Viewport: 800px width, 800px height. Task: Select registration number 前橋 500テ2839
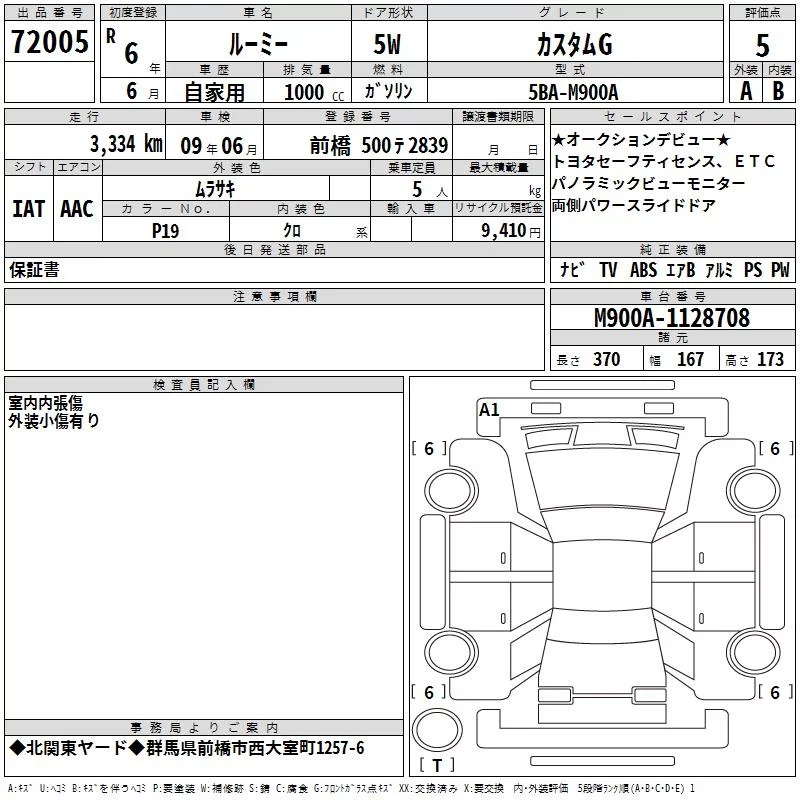tap(379, 146)
